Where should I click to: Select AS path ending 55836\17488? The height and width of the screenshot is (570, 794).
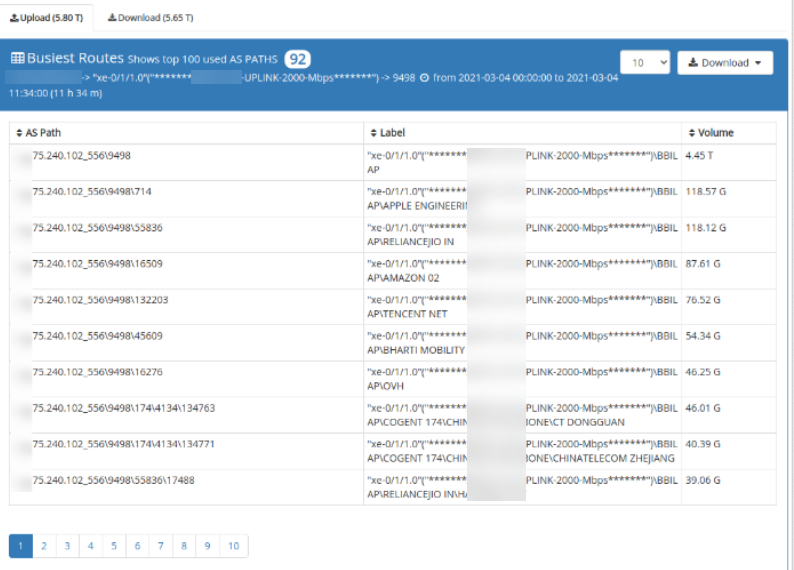[x=113, y=480]
